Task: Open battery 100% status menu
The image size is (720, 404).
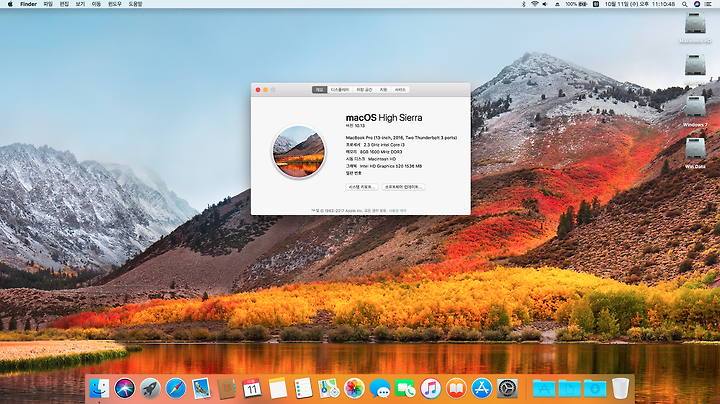Action: (x=576, y=4)
